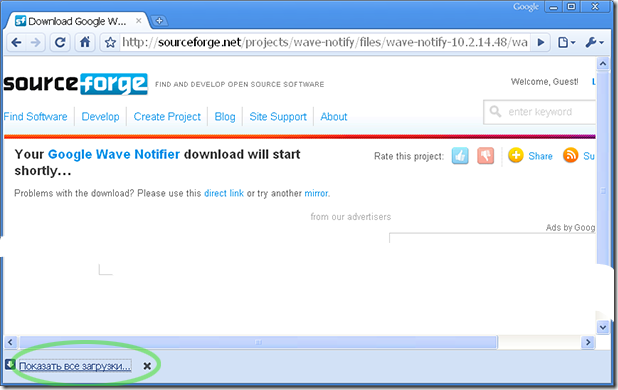
Task: Click the magnifier search icon
Action: tap(495, 112)
